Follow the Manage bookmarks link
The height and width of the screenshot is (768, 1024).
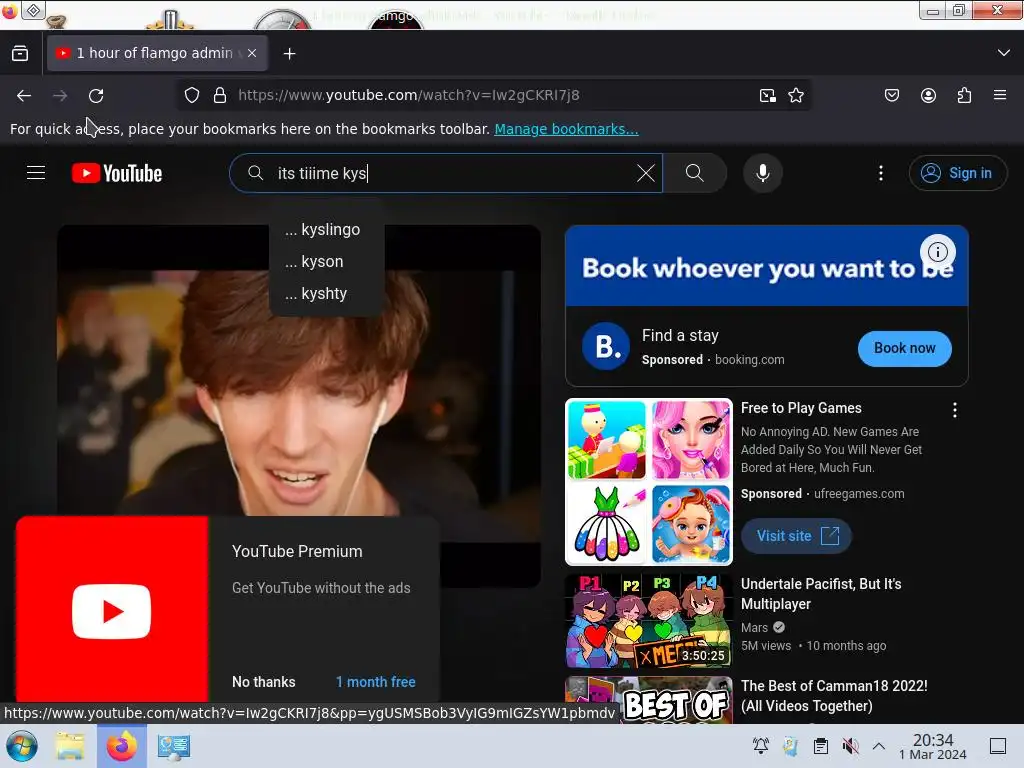tap(566, 129)
